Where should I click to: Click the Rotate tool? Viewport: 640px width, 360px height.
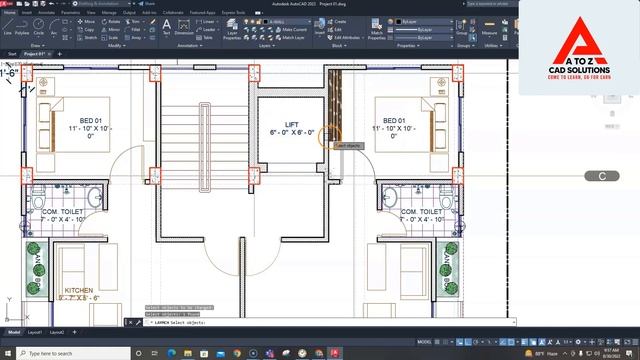pyautogui.click(x=111, y=22)
